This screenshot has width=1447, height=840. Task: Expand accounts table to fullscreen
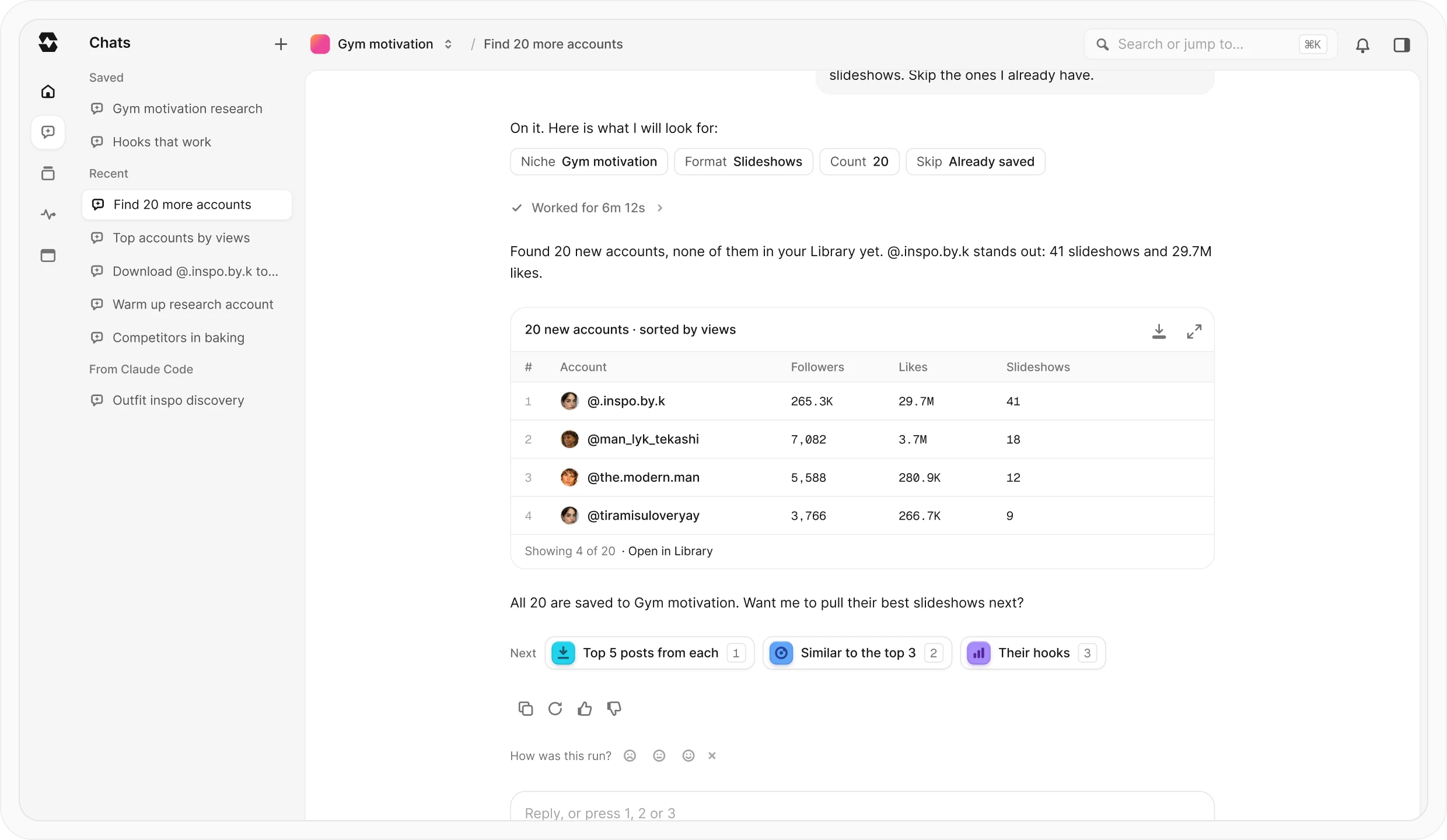pyautogui.click(x=1194, y=331)
